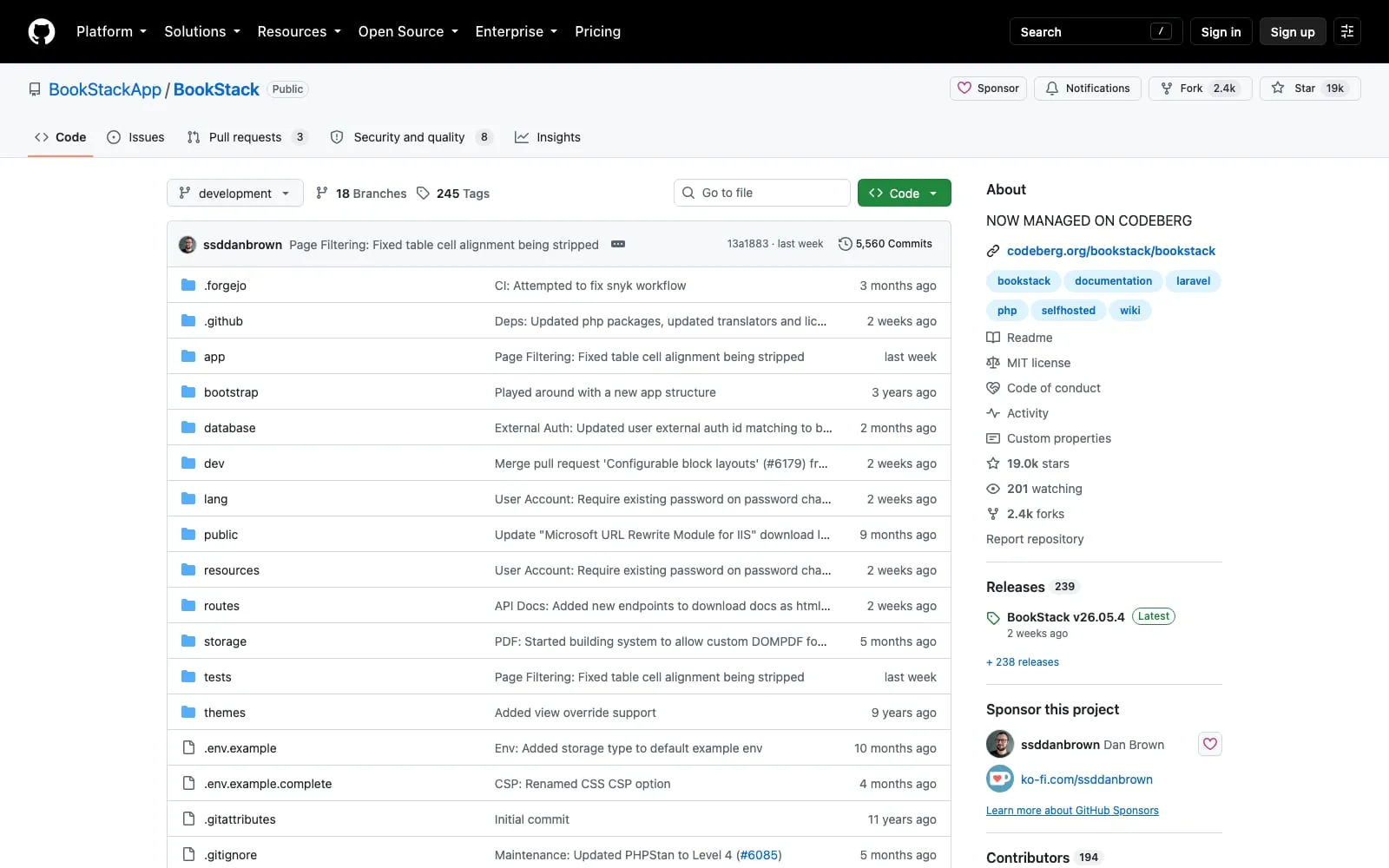
Task: Open the codeberg.org/bookstack/bookstack link
Action: click(x=1110, y=251)
